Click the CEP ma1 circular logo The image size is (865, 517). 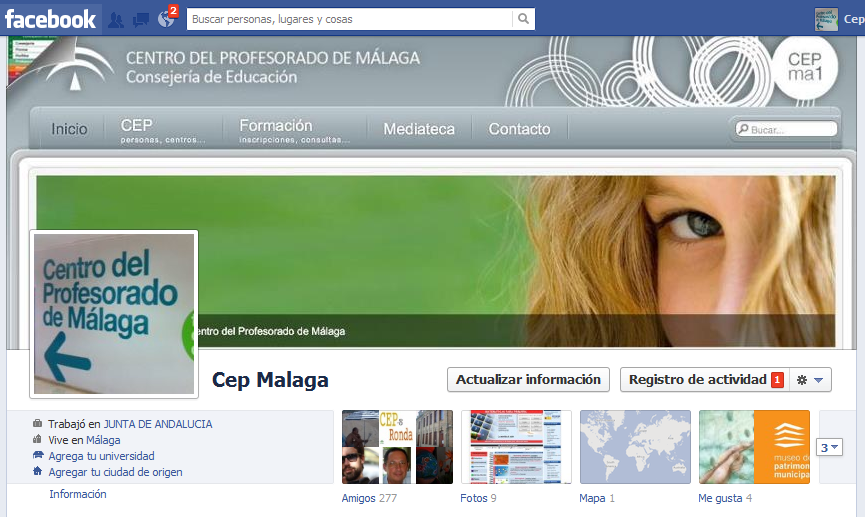[804, 67]
